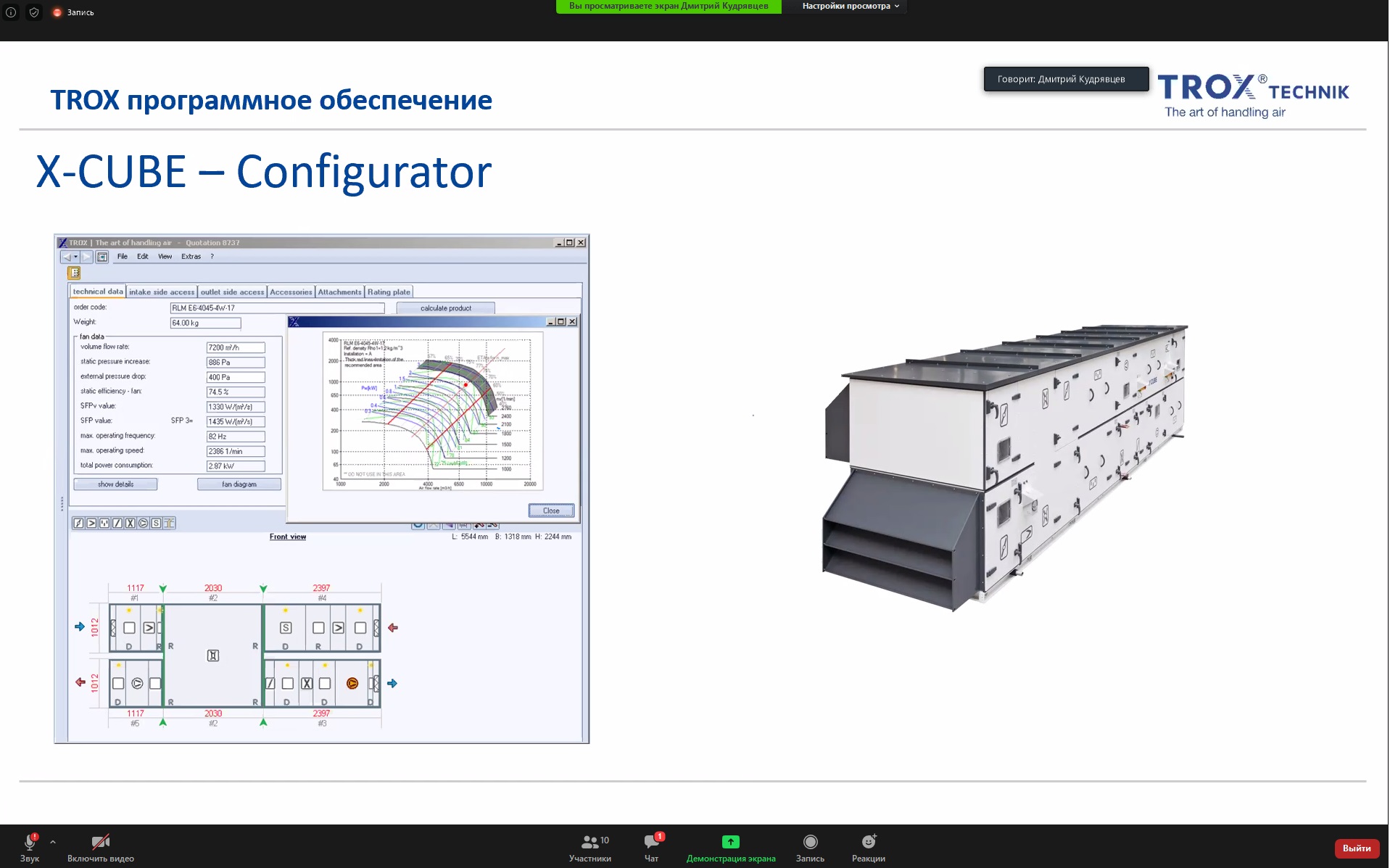Switch to intake side access tab
This screenshot has width=1390, height=868.
click(x=162, y=292)
